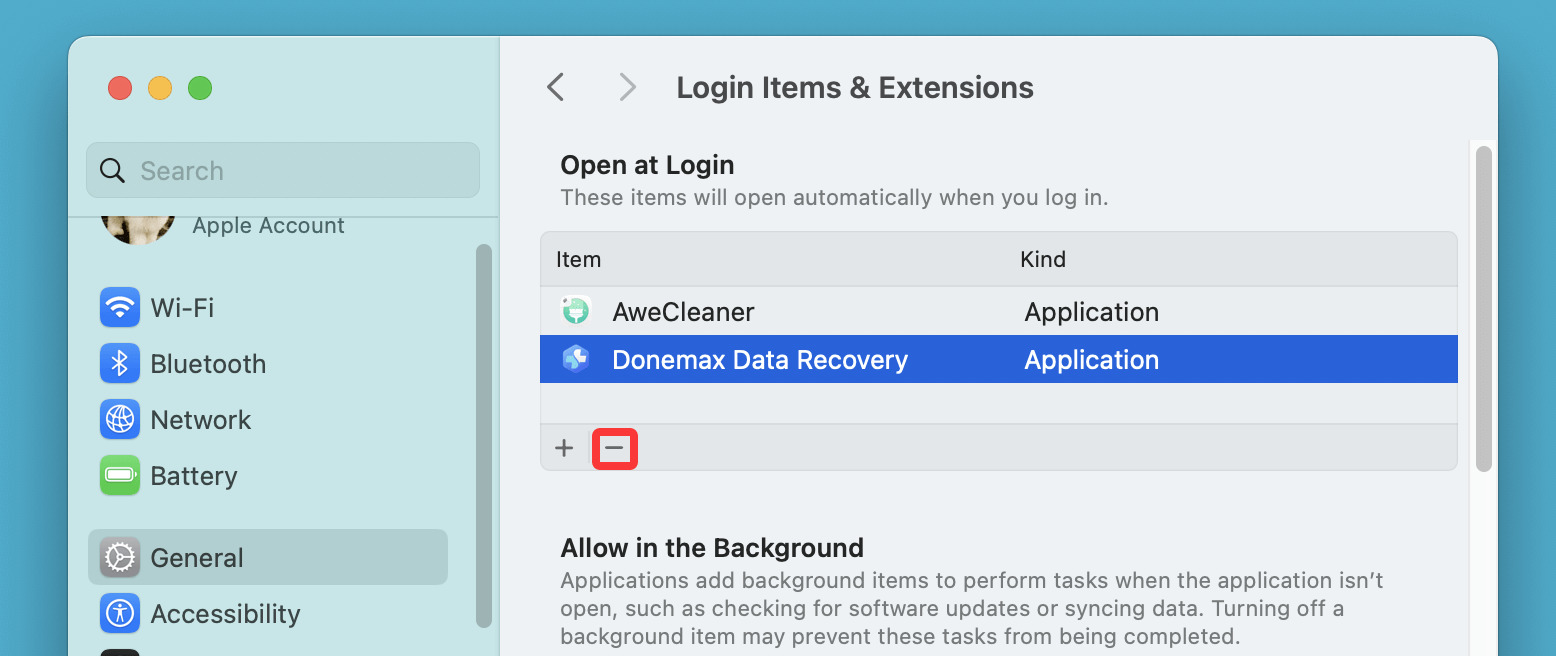Image resolution: width=1556 pixels, height=656 pixels.
Task: Select the Wi-Fi settings icon
Action: (119, 307)
